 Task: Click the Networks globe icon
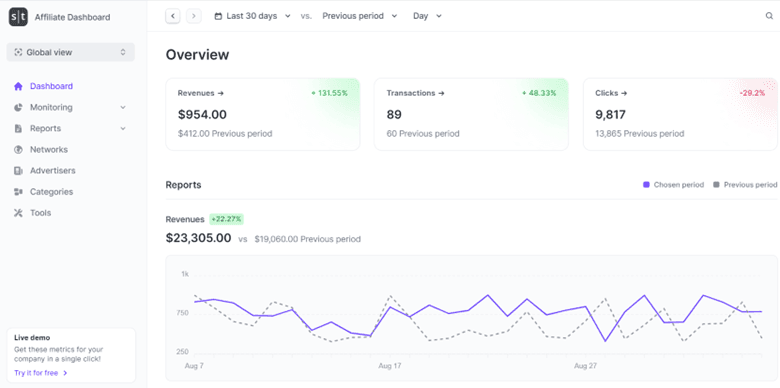pyautogui.click(x=18, y=150)
